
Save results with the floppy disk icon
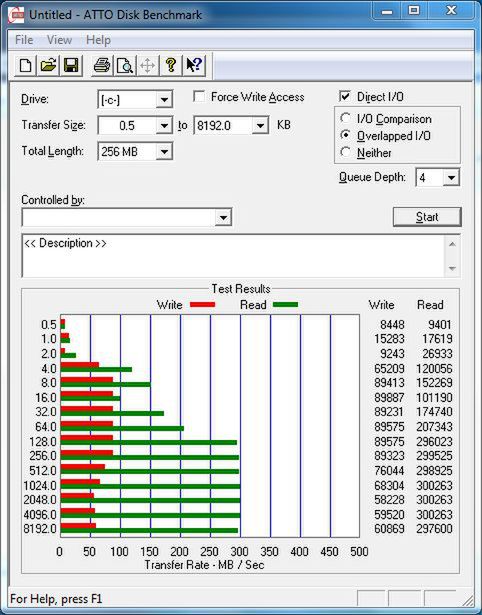coord(71,65)
